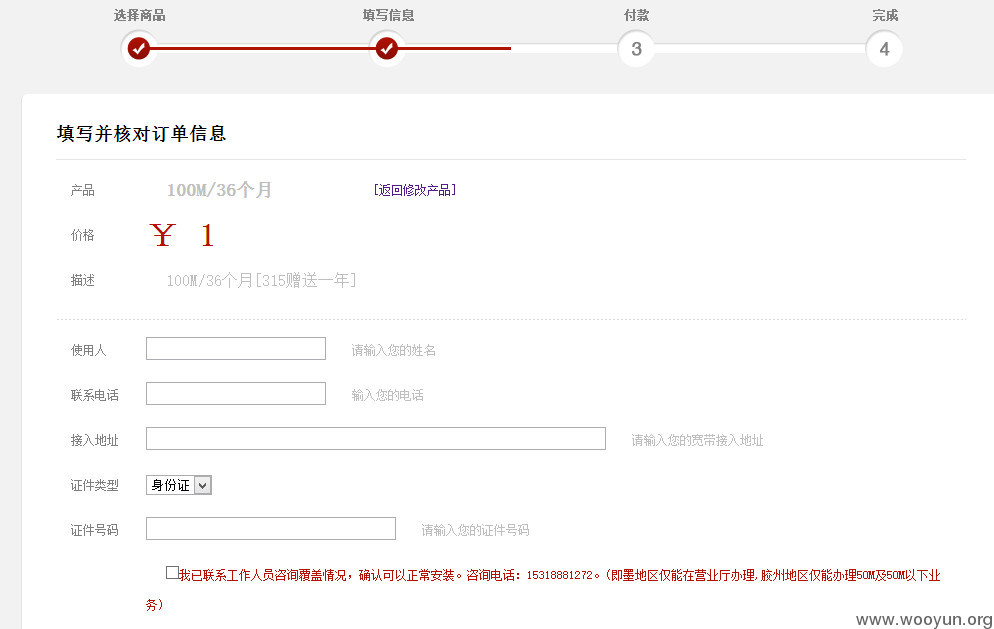The height and width of the screenshot is (629, 994).
Task: Click the hint 请输入您的姓名
Action: tap(394, 350)
